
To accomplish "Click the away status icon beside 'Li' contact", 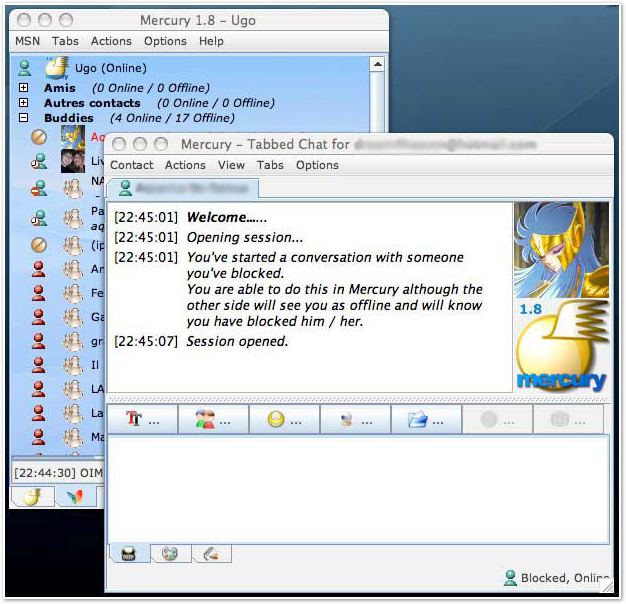I will click(39, 161).
